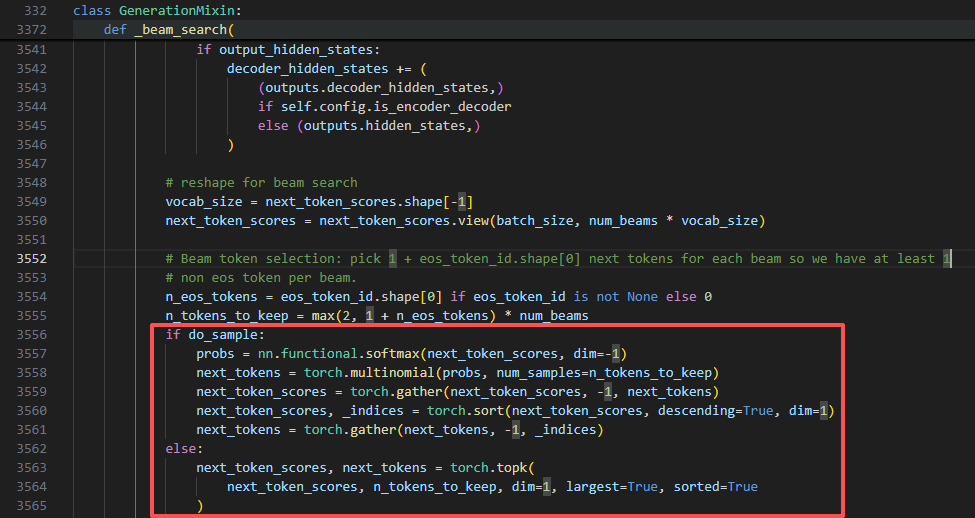
Task: Click comment '# reshape for beam search'
Action: (261, 182)
